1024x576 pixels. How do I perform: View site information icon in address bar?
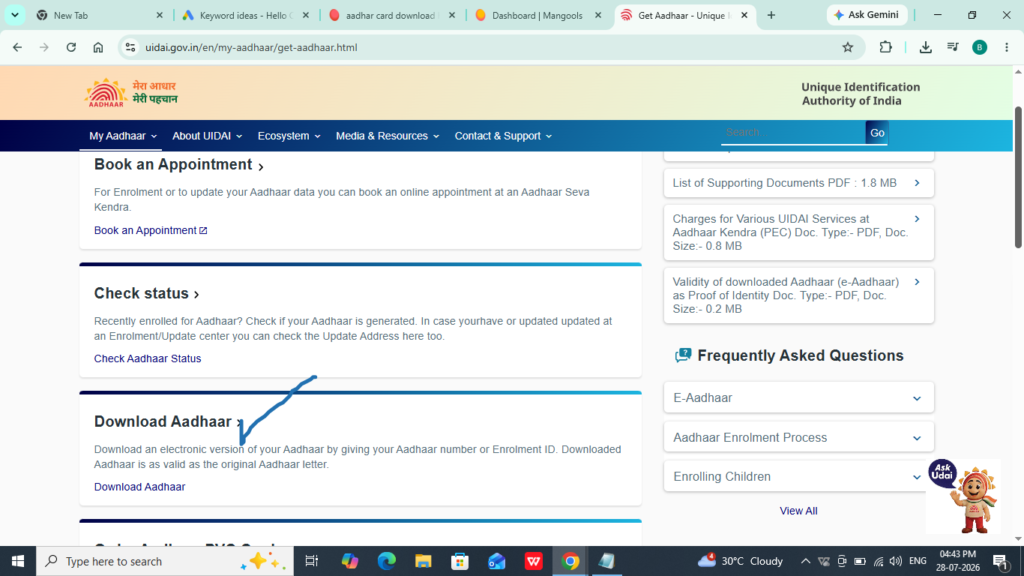tap(131, 47)
